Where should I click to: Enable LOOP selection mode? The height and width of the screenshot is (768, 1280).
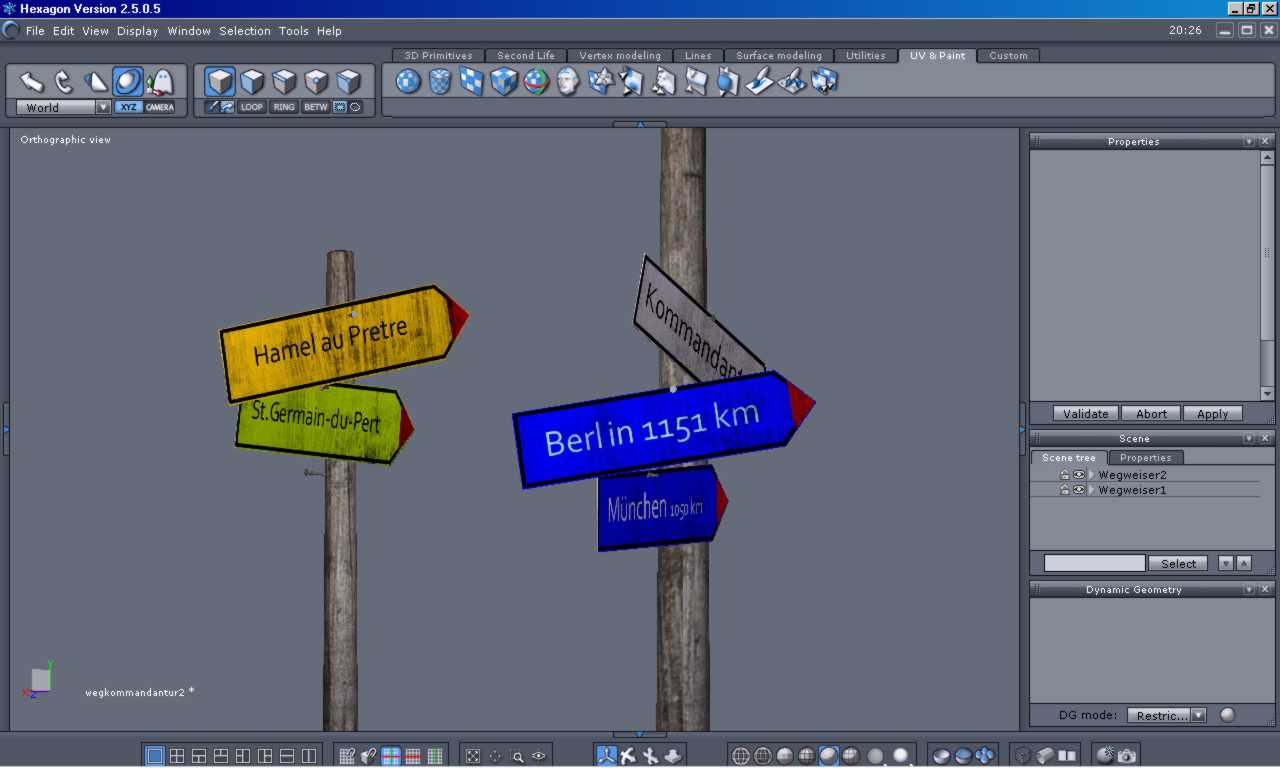click(x=252, y=107)
